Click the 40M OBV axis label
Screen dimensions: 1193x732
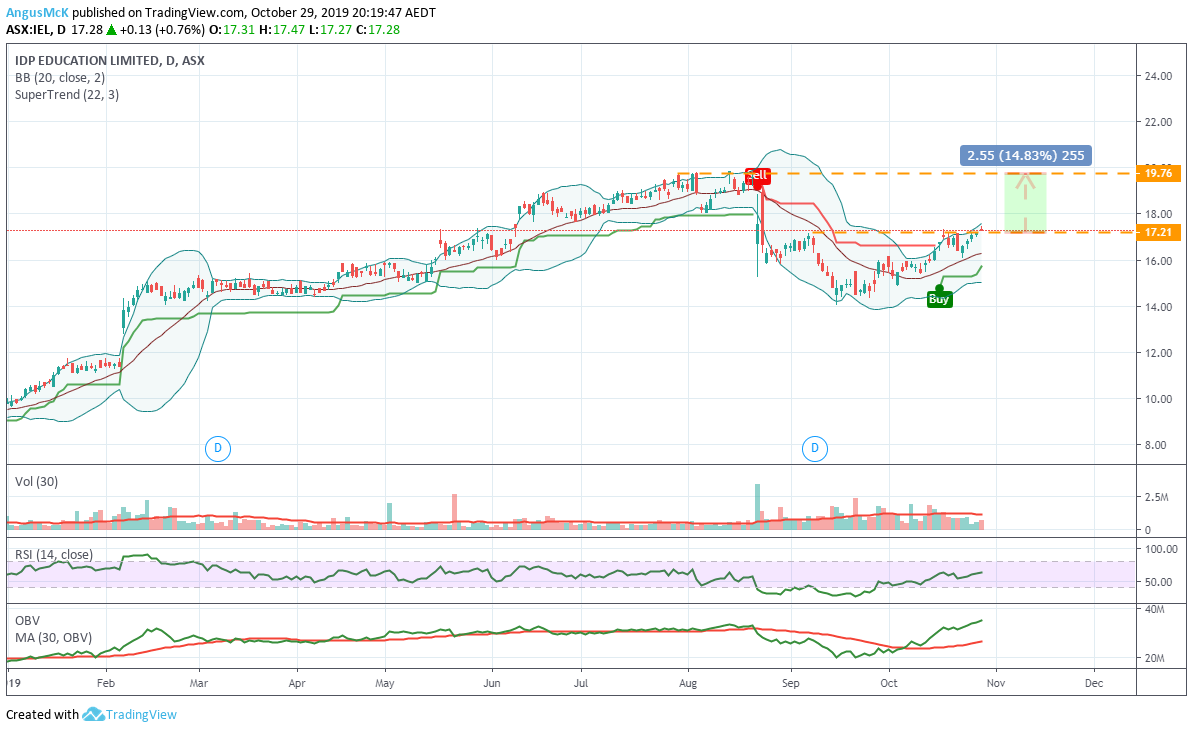(x=1155, y=609)
